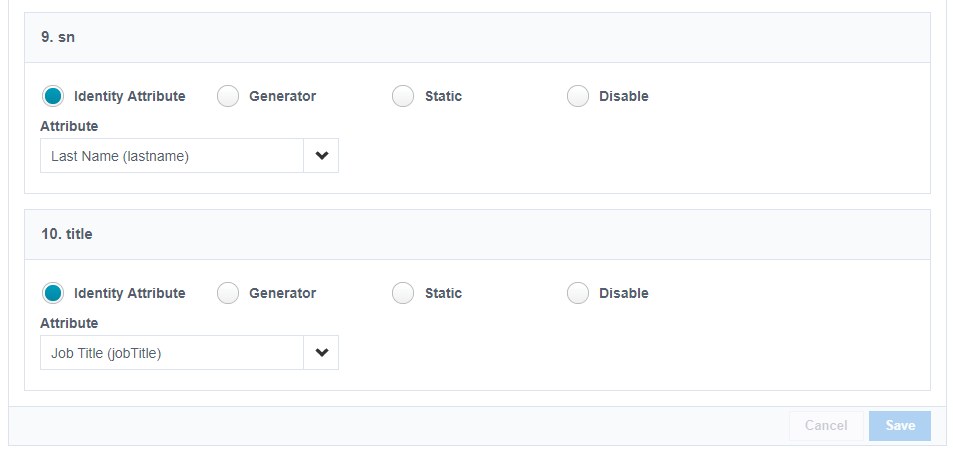Click the '10. title' section header
Screen dimensions: 953x459
tap(66, 234)
